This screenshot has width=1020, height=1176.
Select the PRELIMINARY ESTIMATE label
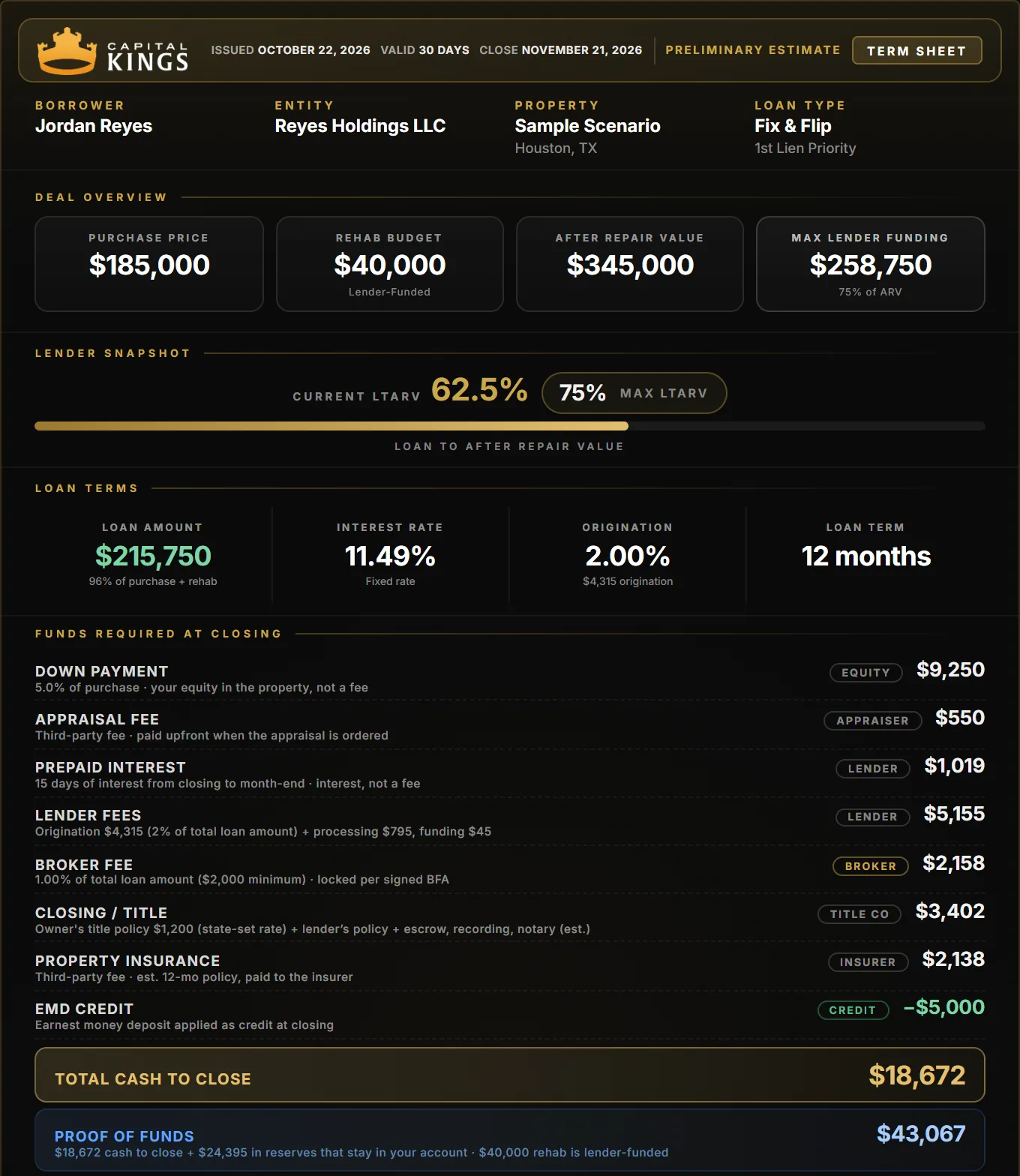coord(752,50)
